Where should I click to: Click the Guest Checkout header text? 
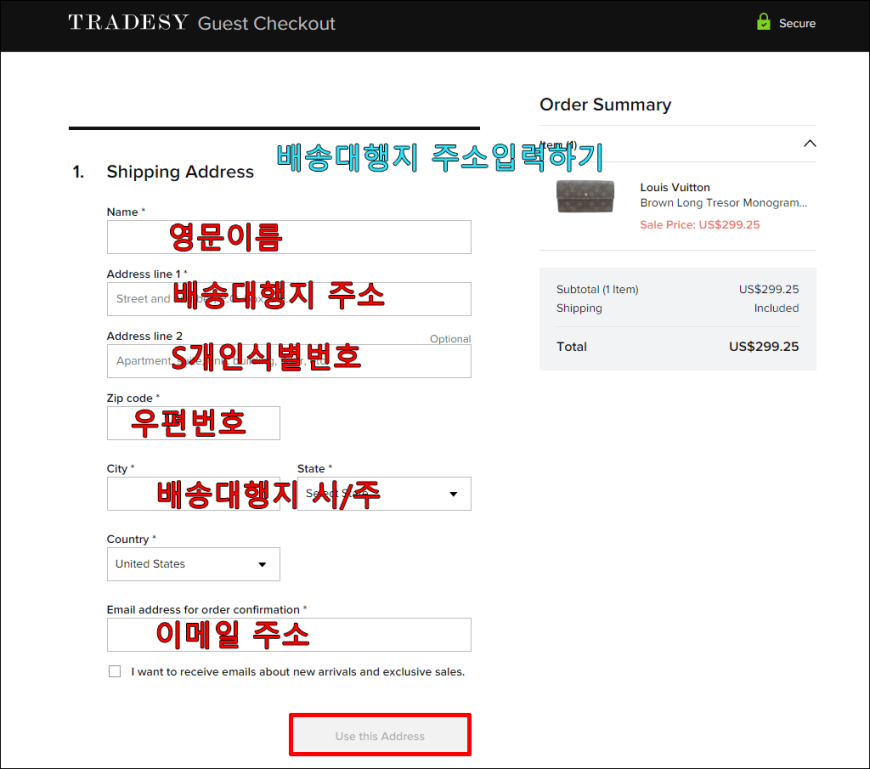[x=266, y=23]
